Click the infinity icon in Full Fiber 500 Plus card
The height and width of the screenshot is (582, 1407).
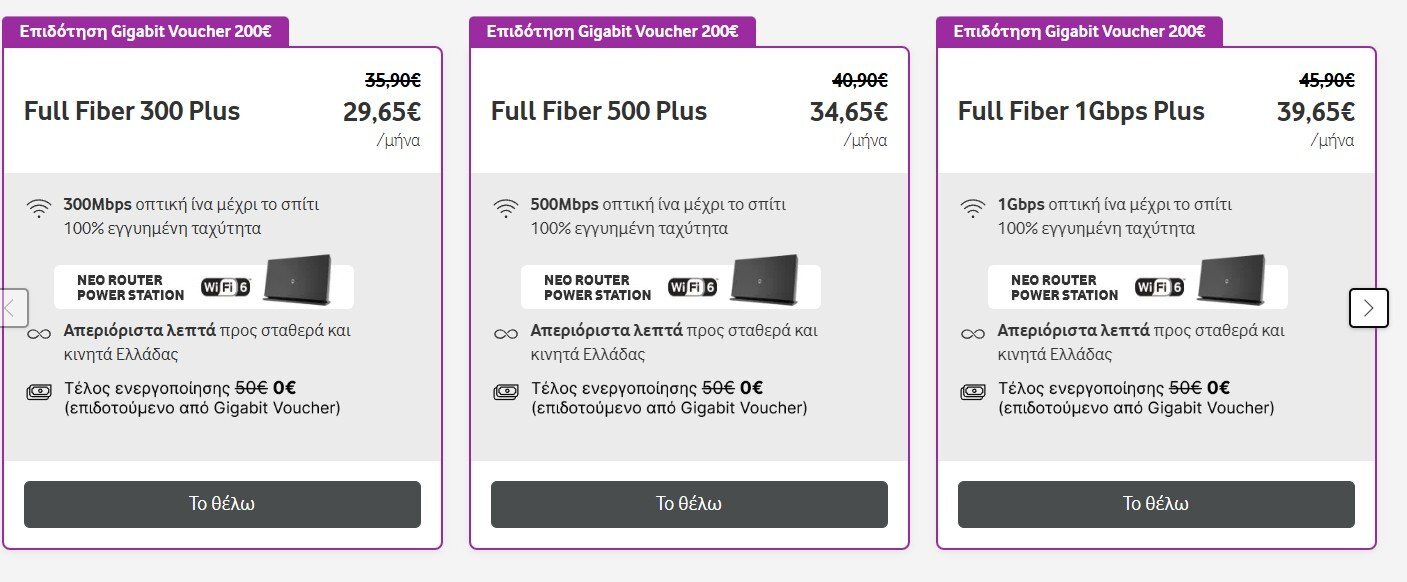click(x=506, y=333)
